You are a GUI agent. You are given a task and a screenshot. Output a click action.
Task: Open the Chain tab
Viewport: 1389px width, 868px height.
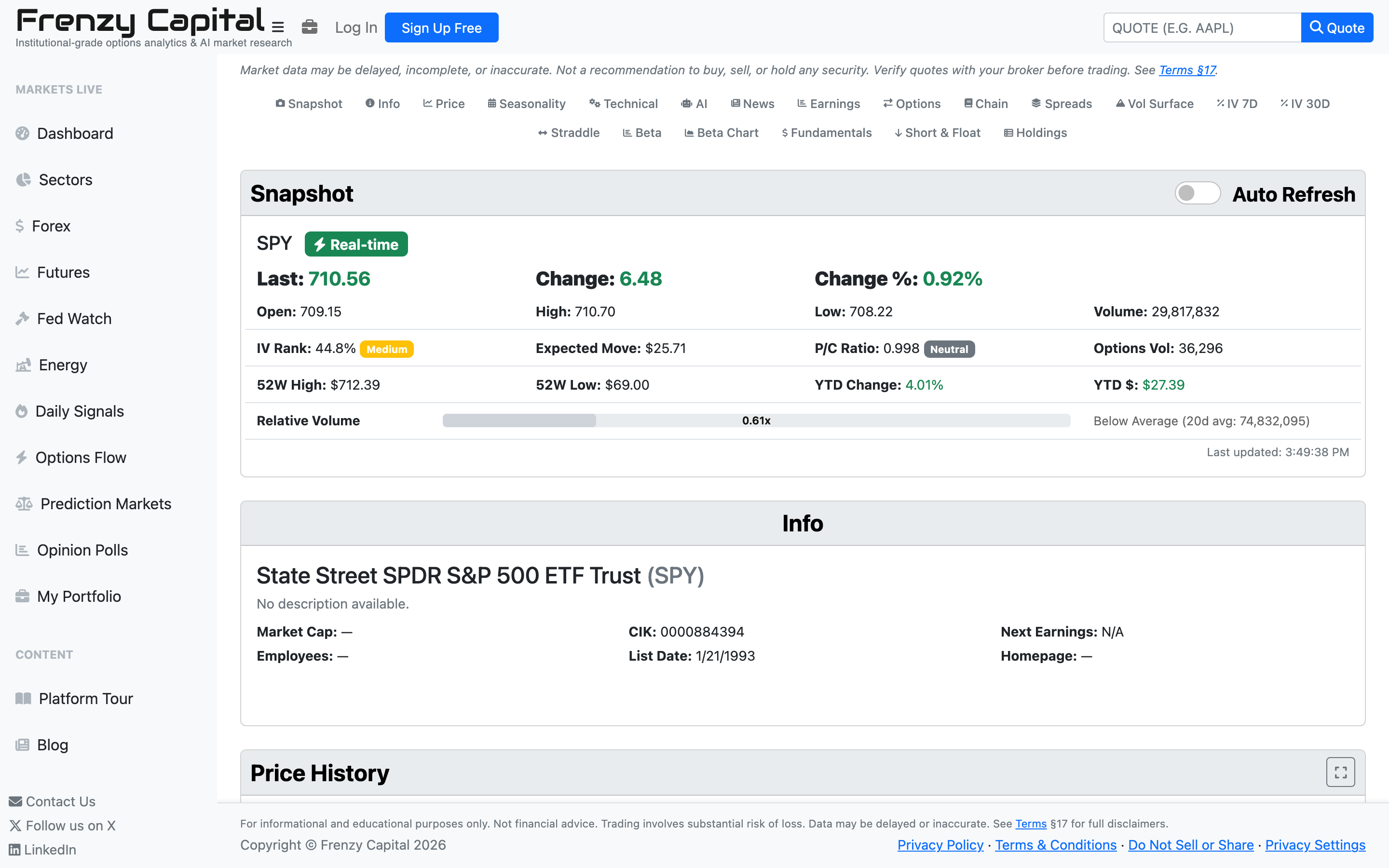click(986, 104)
